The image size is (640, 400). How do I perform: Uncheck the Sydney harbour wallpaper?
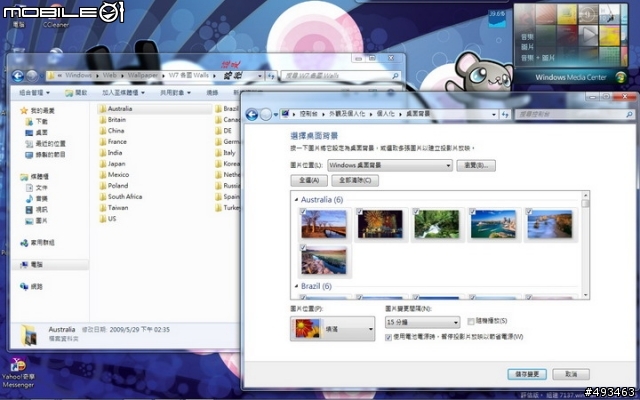[472, 211]
